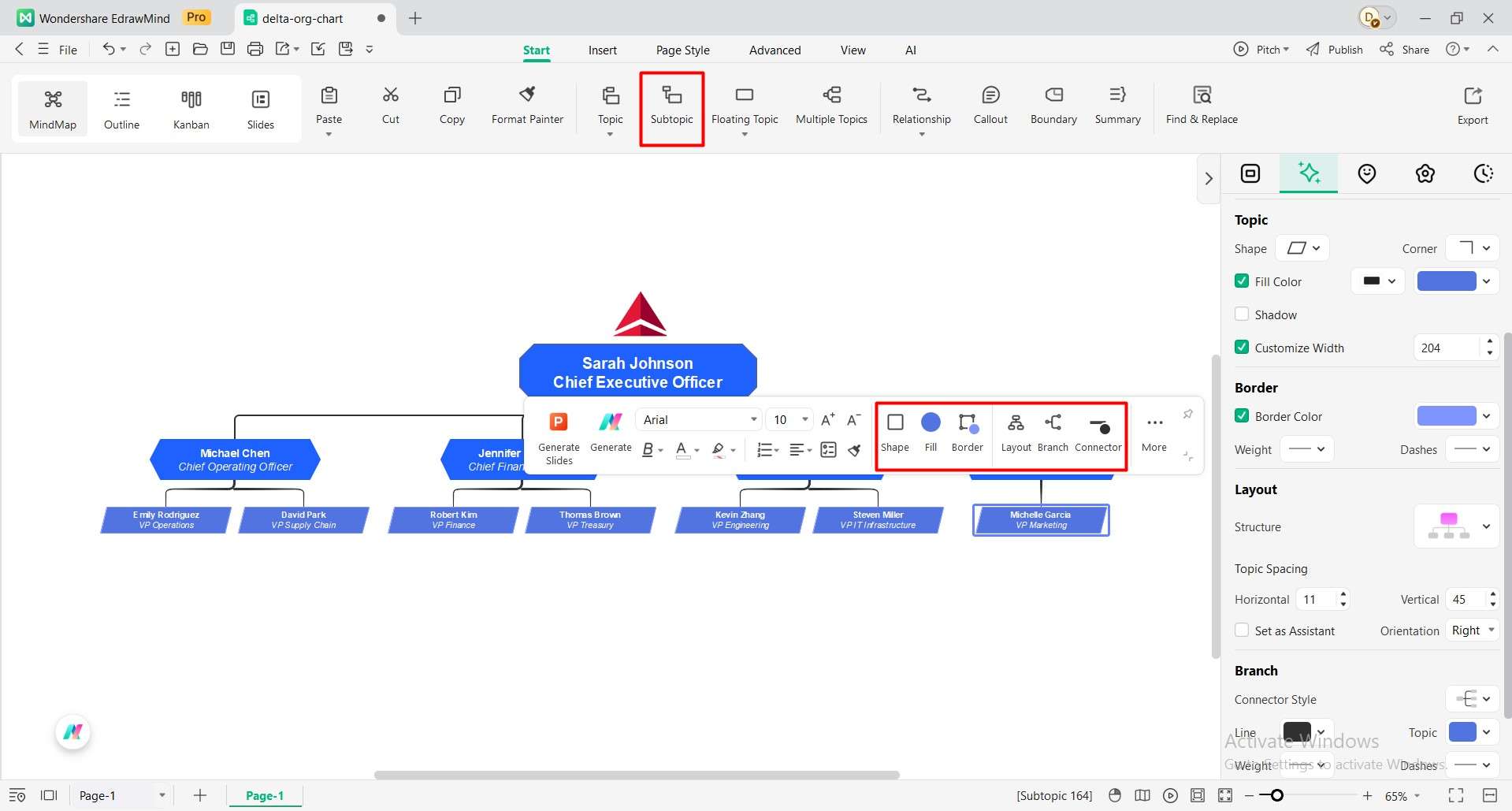Export the mind map
This screenshot has width=1512, height=811.
point(1473,106)
